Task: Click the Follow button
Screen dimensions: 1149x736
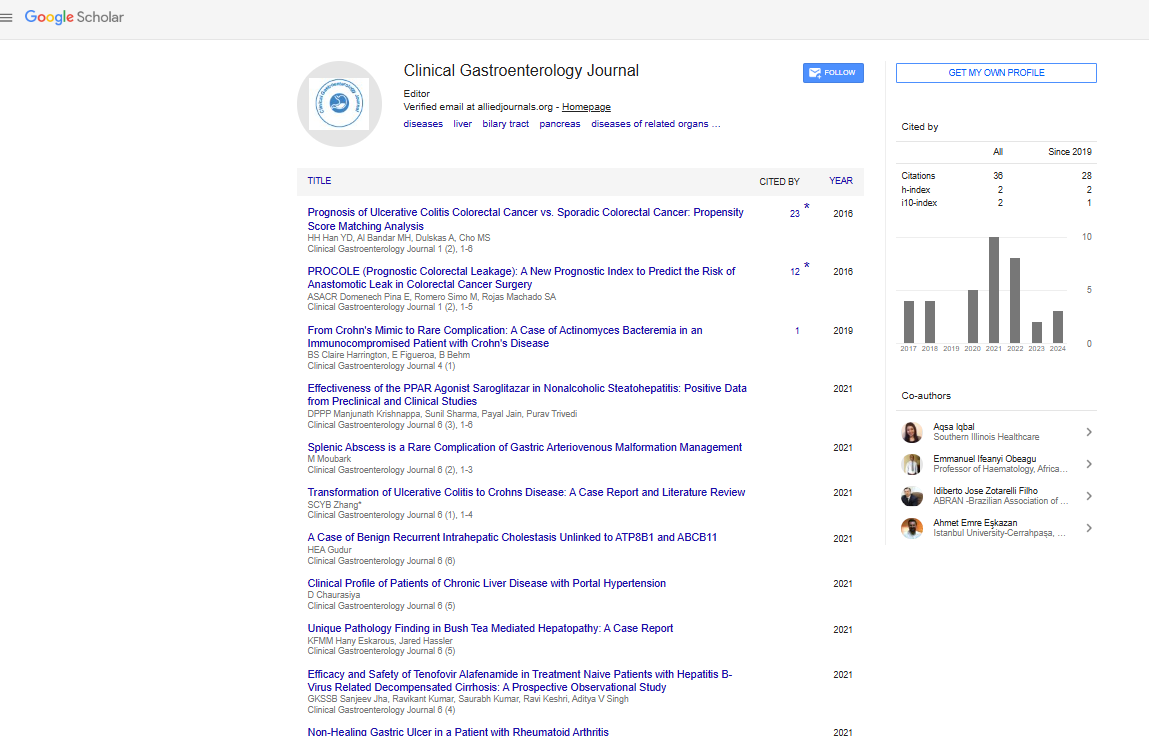Action: pos(833,73)
